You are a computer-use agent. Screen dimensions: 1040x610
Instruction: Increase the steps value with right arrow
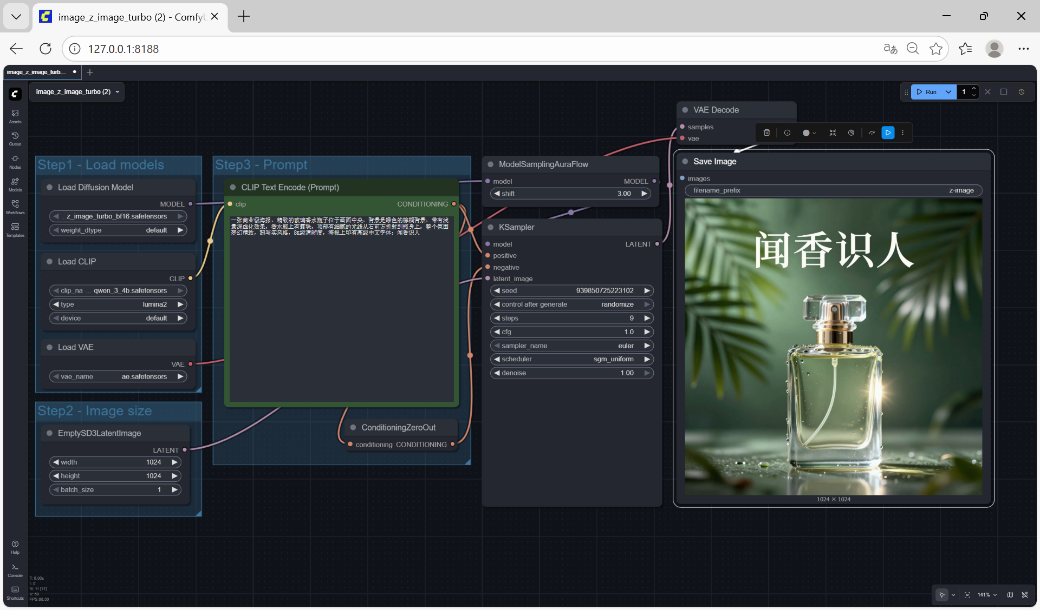point(647,318)
